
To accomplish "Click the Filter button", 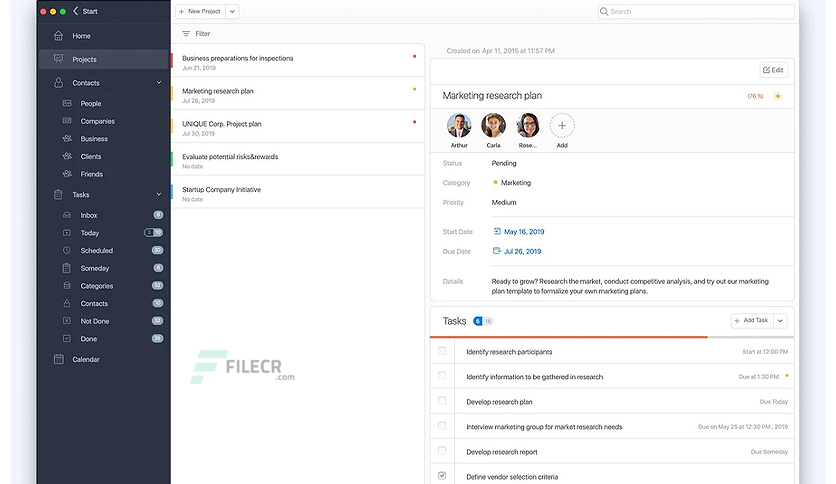I will tap(196, 34).
